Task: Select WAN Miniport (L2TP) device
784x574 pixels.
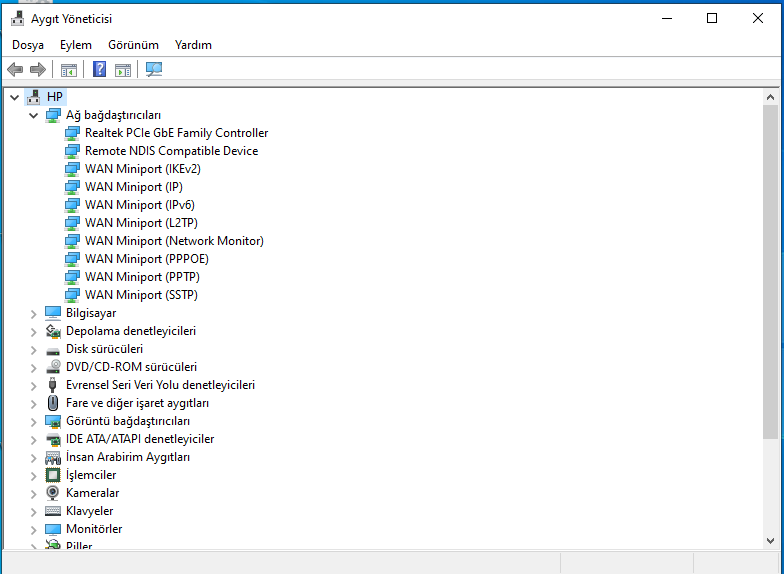Action: coord(141,223)
